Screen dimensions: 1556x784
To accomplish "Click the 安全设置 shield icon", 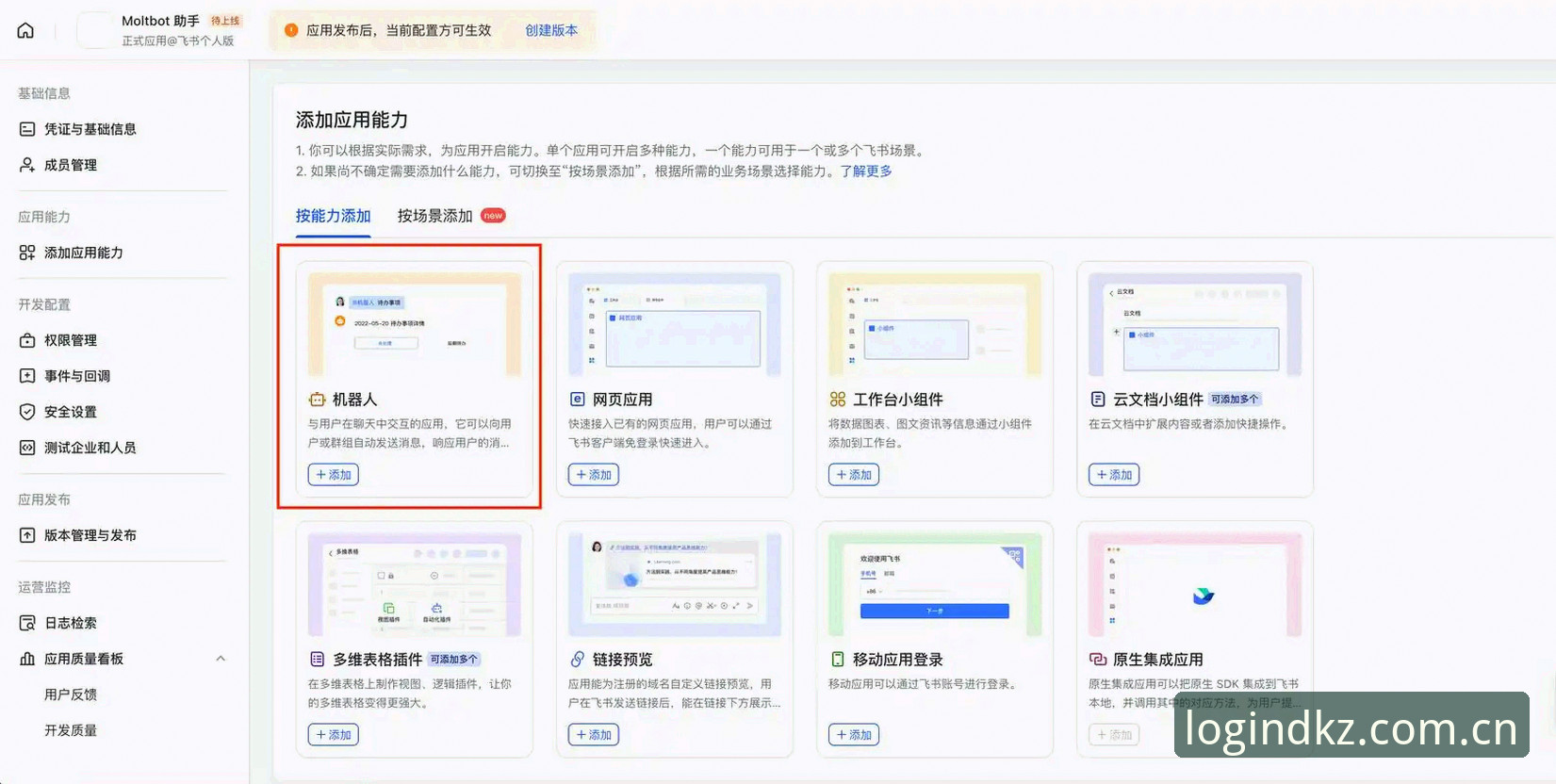I will (27, 412).
